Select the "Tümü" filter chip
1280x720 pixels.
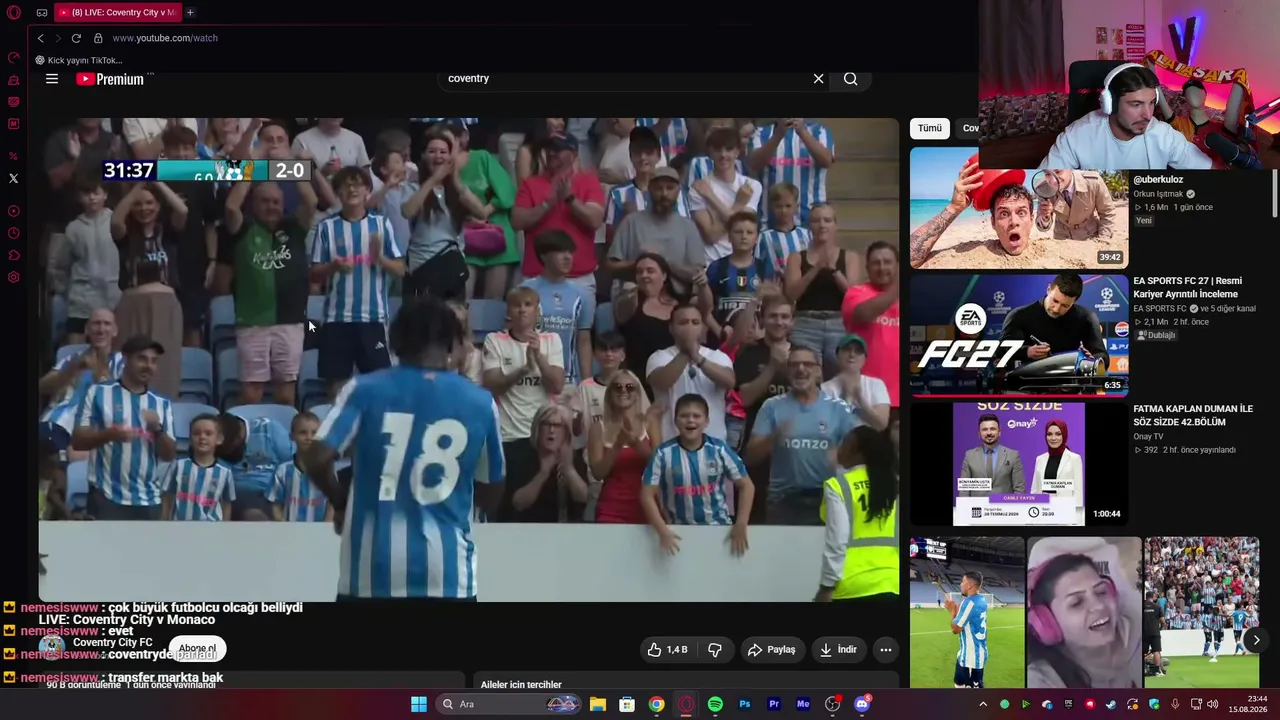[x=930, y=128]
